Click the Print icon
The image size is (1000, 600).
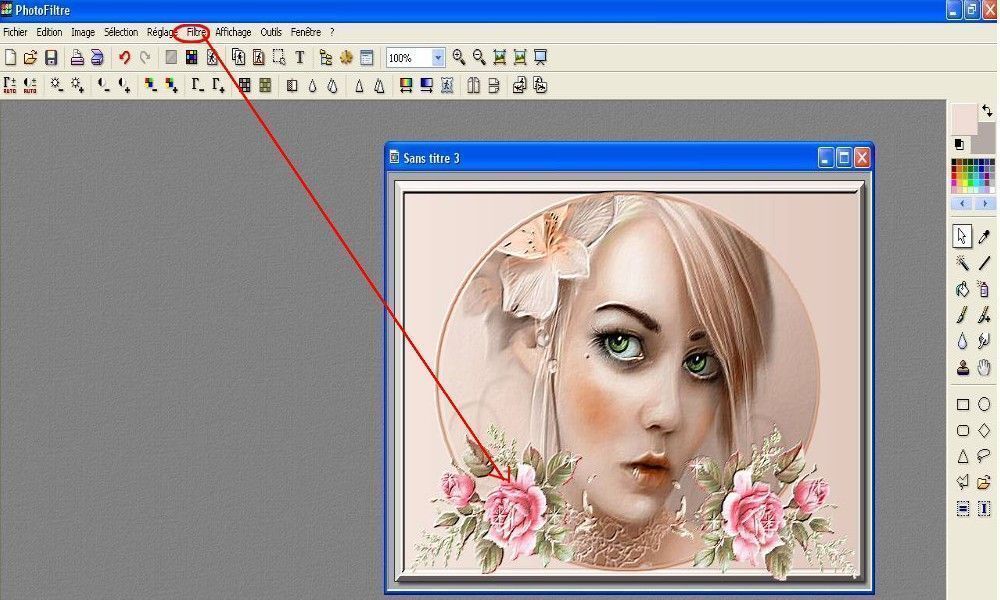click(x=77, y=57)
